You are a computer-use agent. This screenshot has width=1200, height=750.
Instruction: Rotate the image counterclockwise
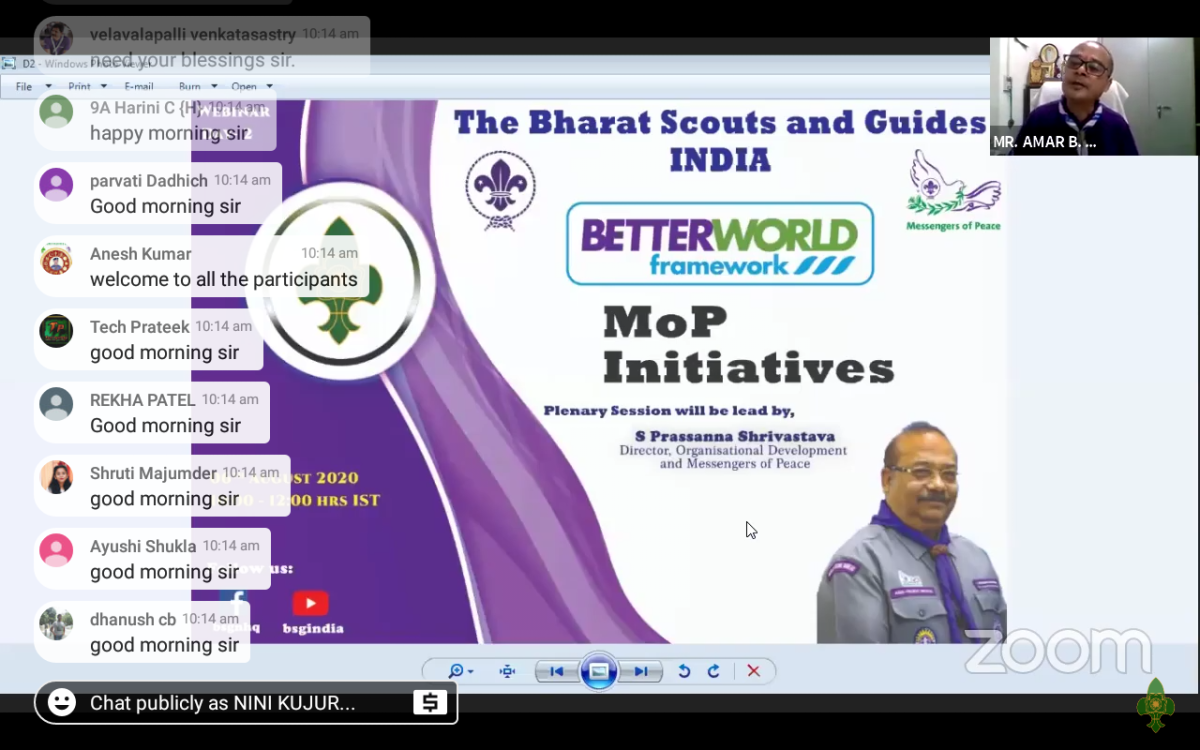point(684,671)
